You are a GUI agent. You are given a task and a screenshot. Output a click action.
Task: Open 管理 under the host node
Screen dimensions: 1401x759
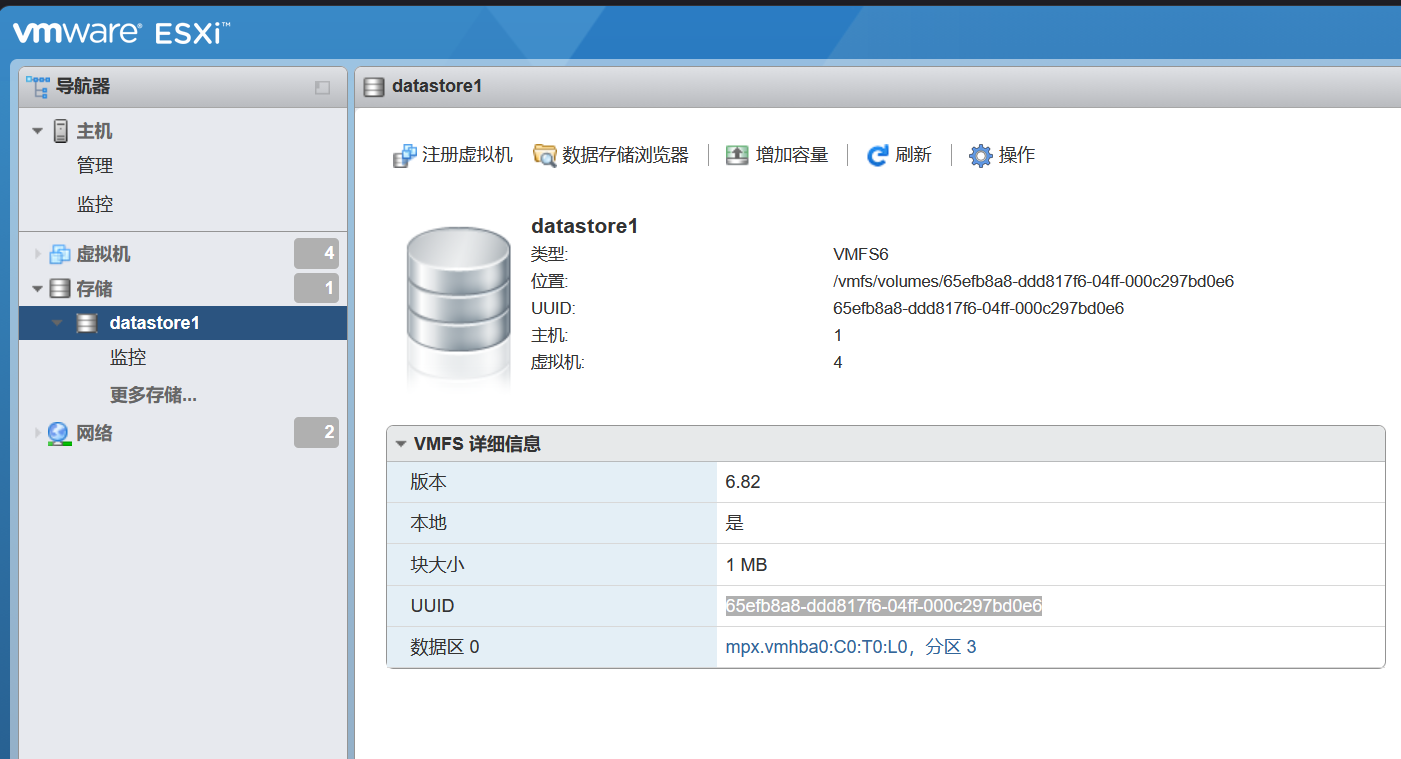pos(95,166)
